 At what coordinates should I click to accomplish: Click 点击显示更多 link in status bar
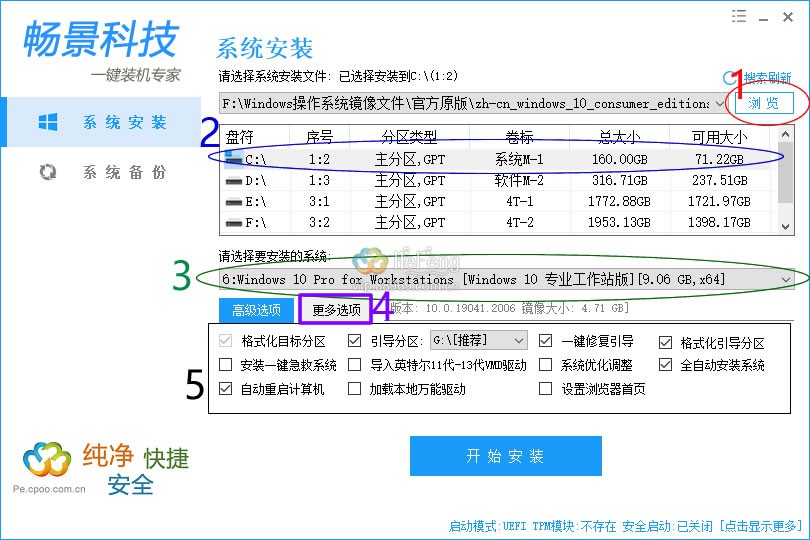click(762, 526)
